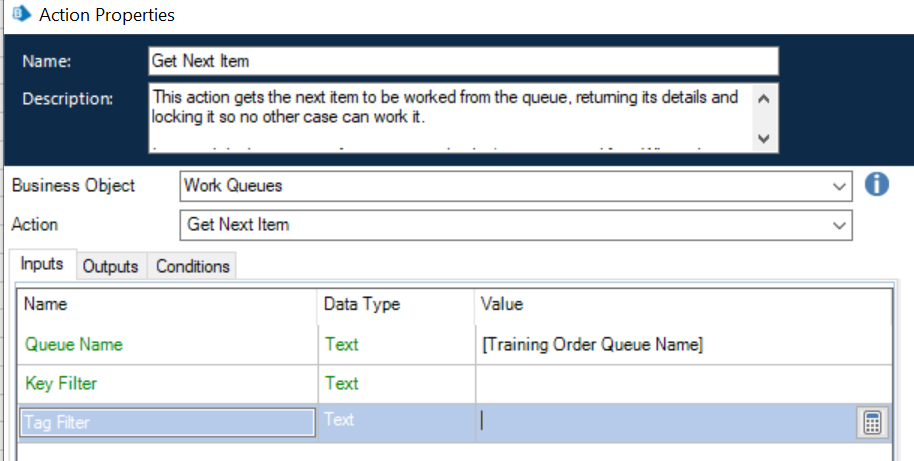Switch to the Outputs tab
This screenshot has height=461, width=914.
pyautogui.click(x=110, y=266)
